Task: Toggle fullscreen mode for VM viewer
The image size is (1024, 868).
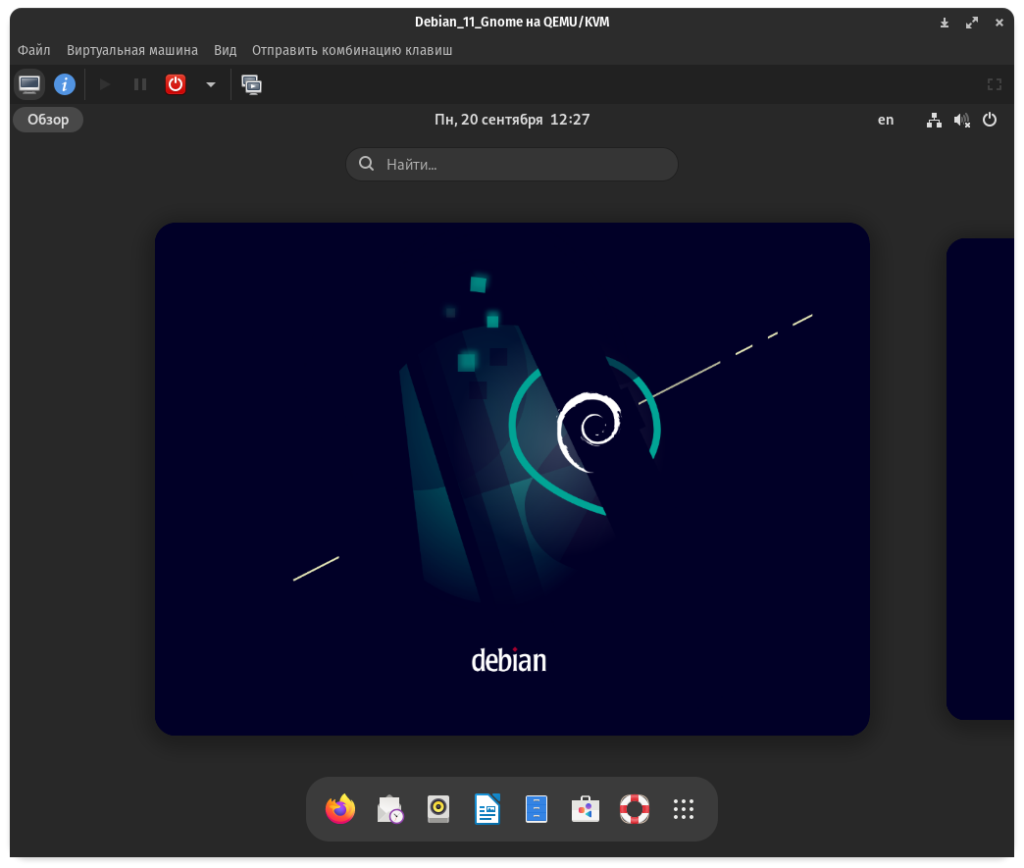Action: tap(994, 85)
